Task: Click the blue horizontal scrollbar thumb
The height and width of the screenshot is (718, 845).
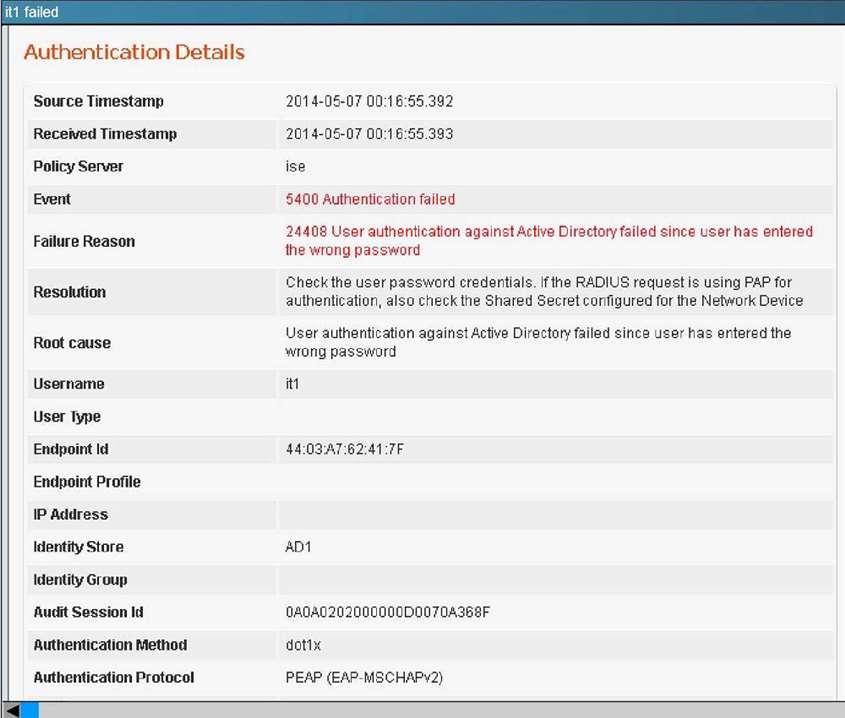Action: click(x=30, y=709)
